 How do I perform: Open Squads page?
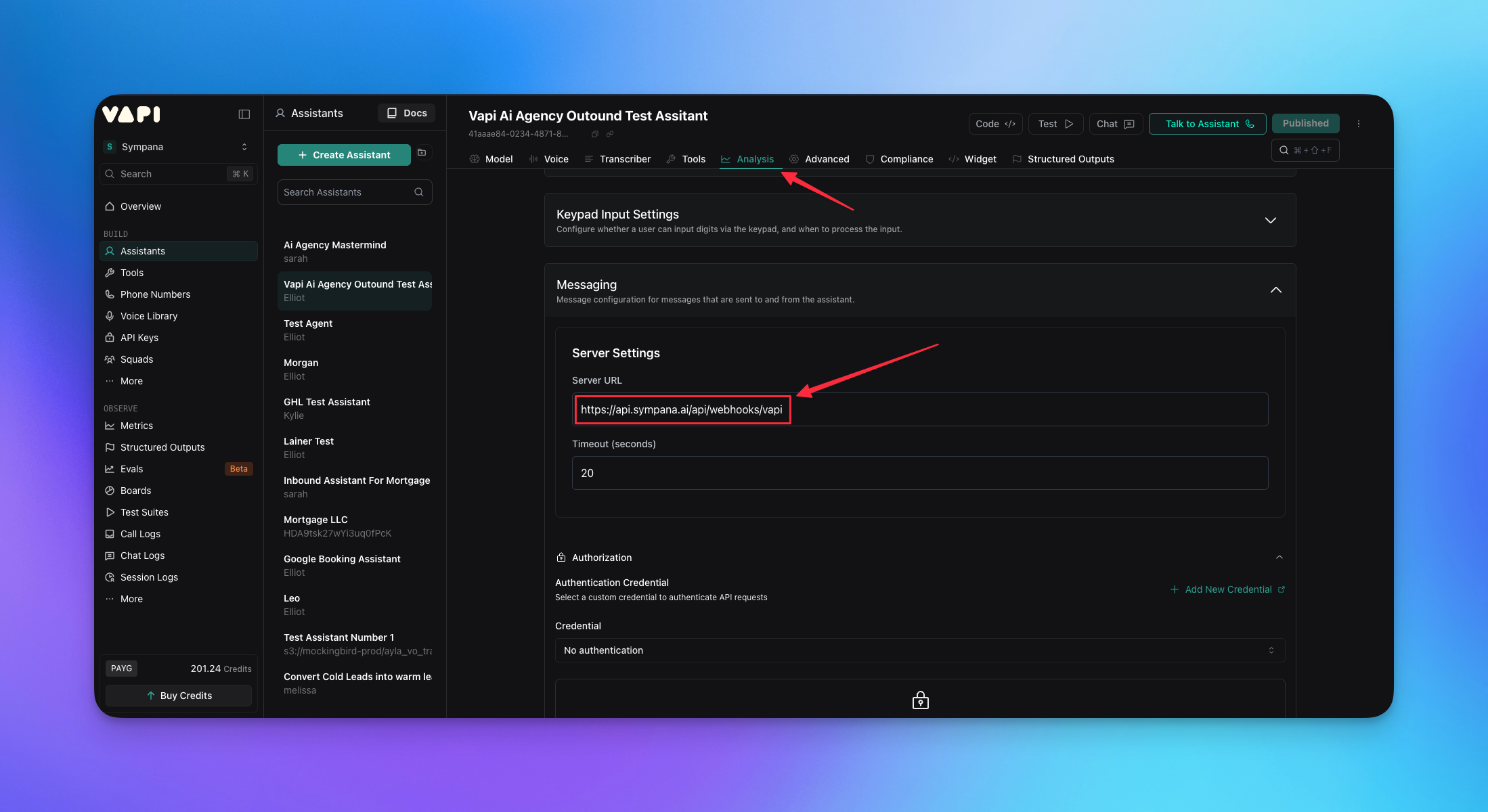[x=179, y=359]
